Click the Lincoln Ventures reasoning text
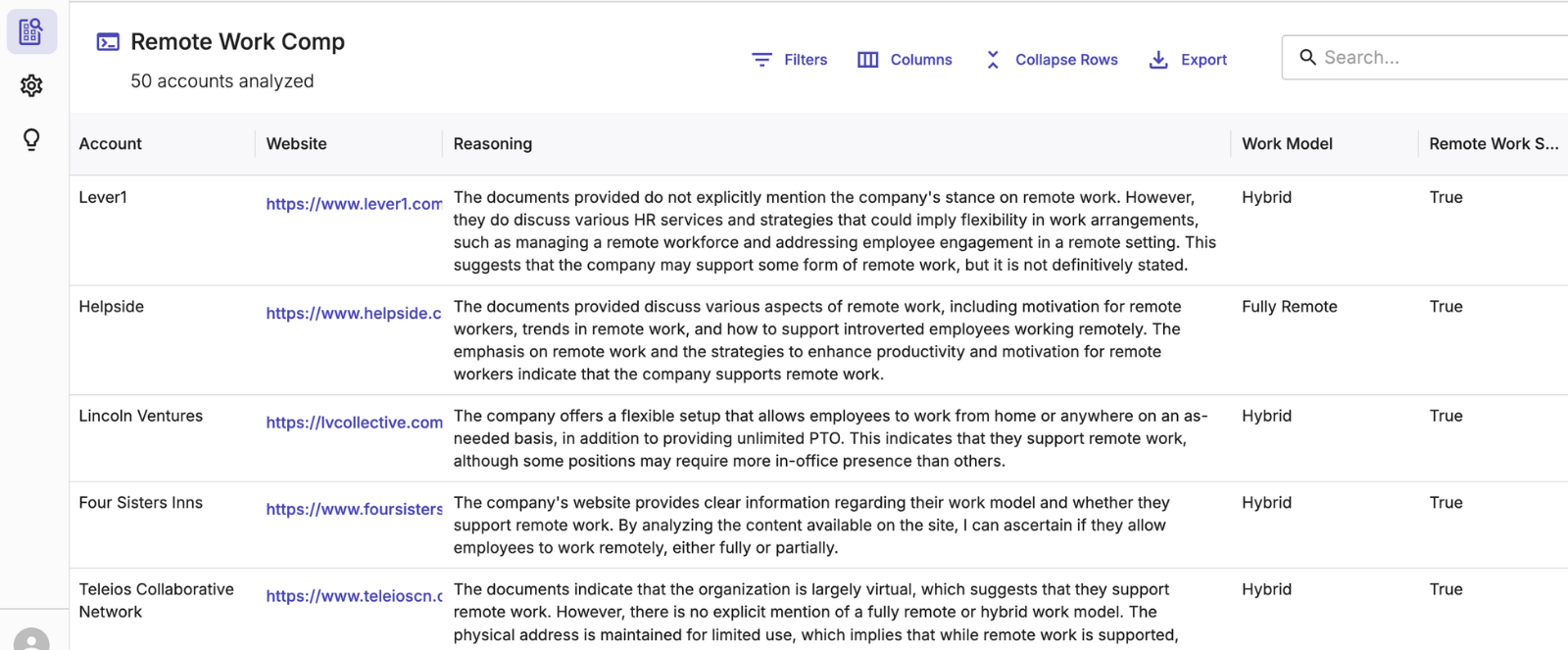1568x650 pixels. pos(830,438)
